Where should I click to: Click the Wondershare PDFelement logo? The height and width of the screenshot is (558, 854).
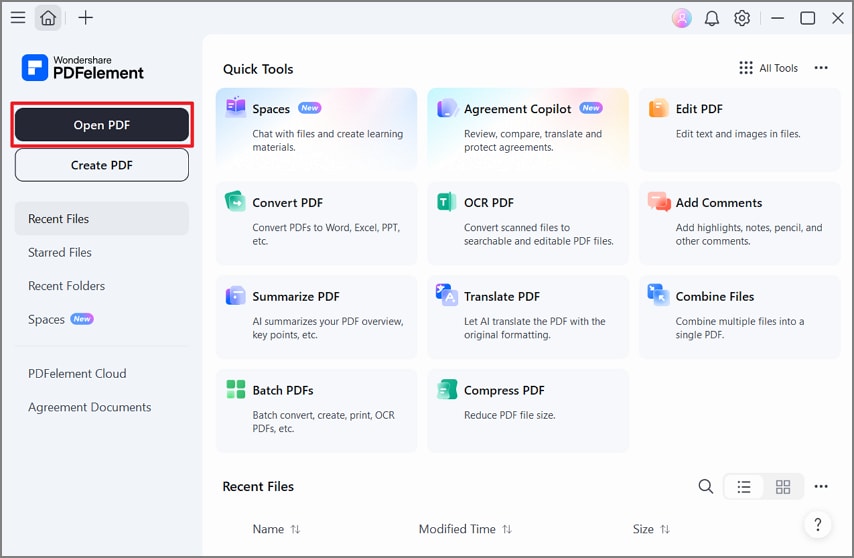83,68
